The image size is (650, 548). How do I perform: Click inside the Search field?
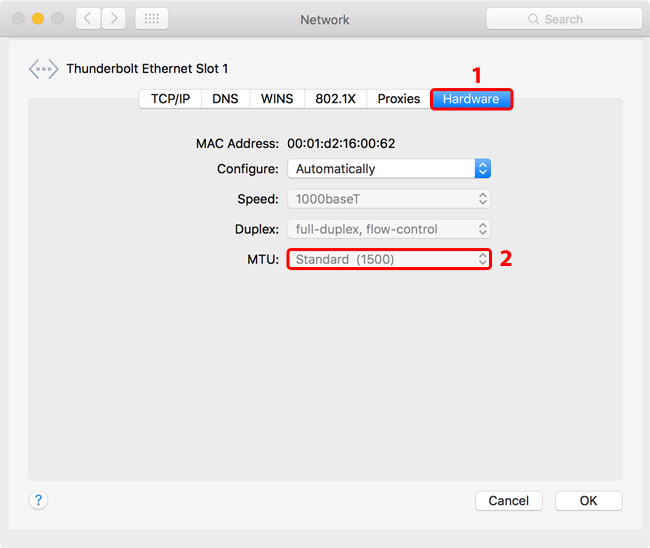pos(575,19)
